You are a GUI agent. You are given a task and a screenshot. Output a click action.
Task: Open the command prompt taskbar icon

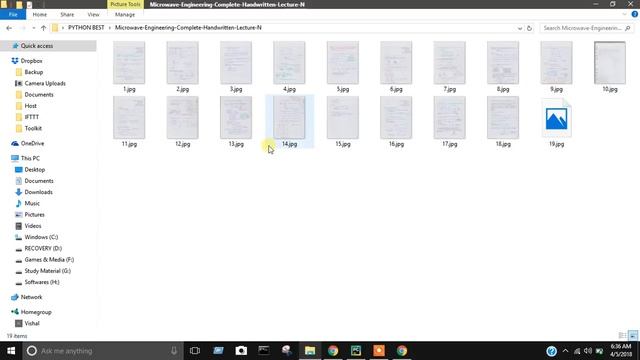(x=264, y=351)
